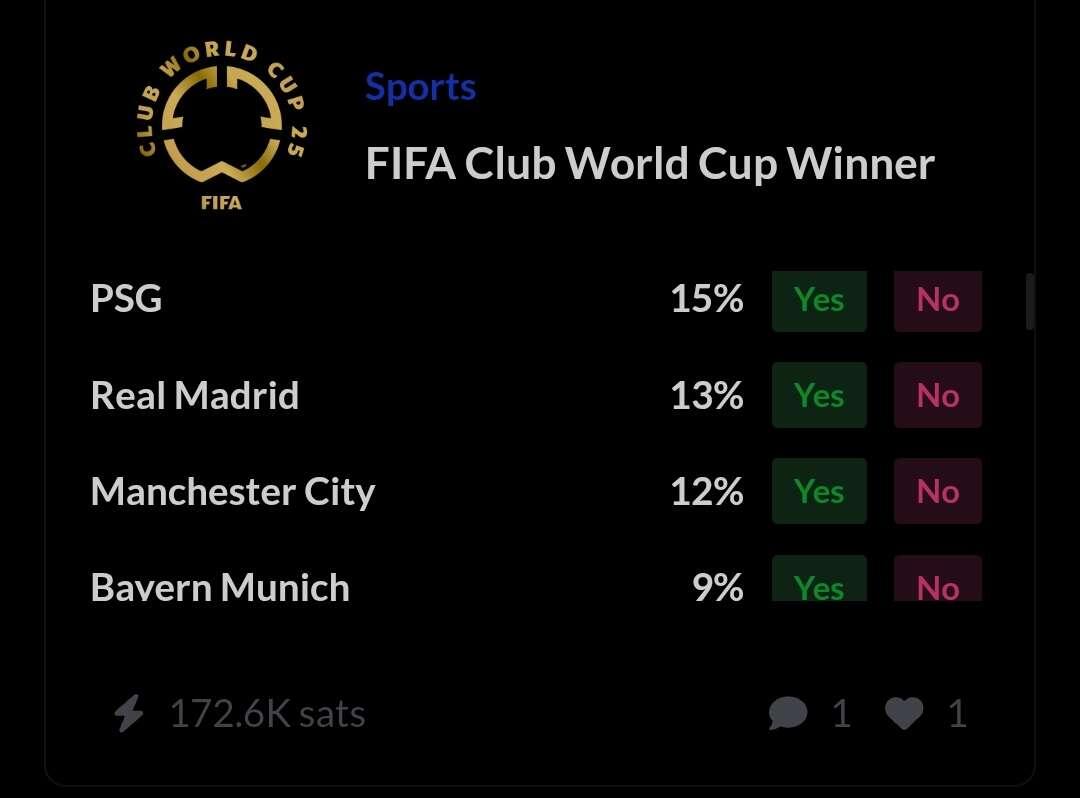Click the lightning bolt sats icon

(x=129, y=713)
